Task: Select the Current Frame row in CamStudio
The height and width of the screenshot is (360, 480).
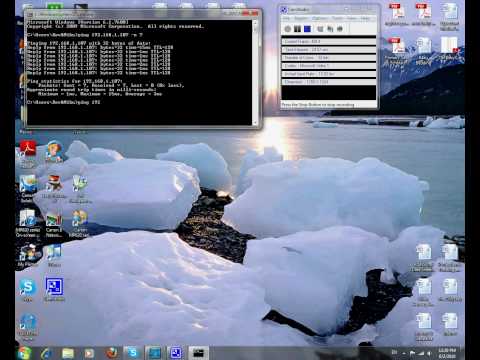Action: (x=329, y=42)
